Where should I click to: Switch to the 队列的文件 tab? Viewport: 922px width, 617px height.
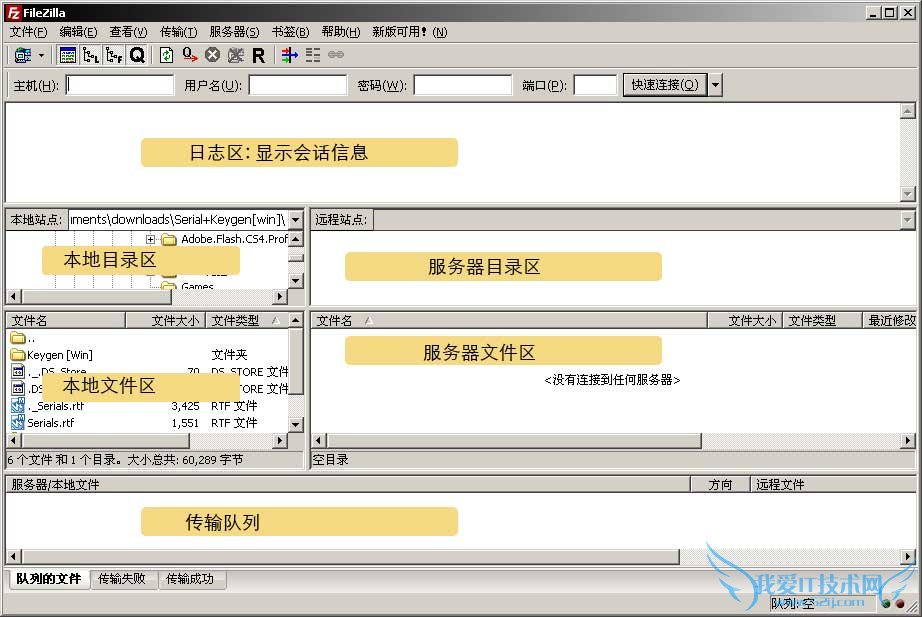coord(49,579)
